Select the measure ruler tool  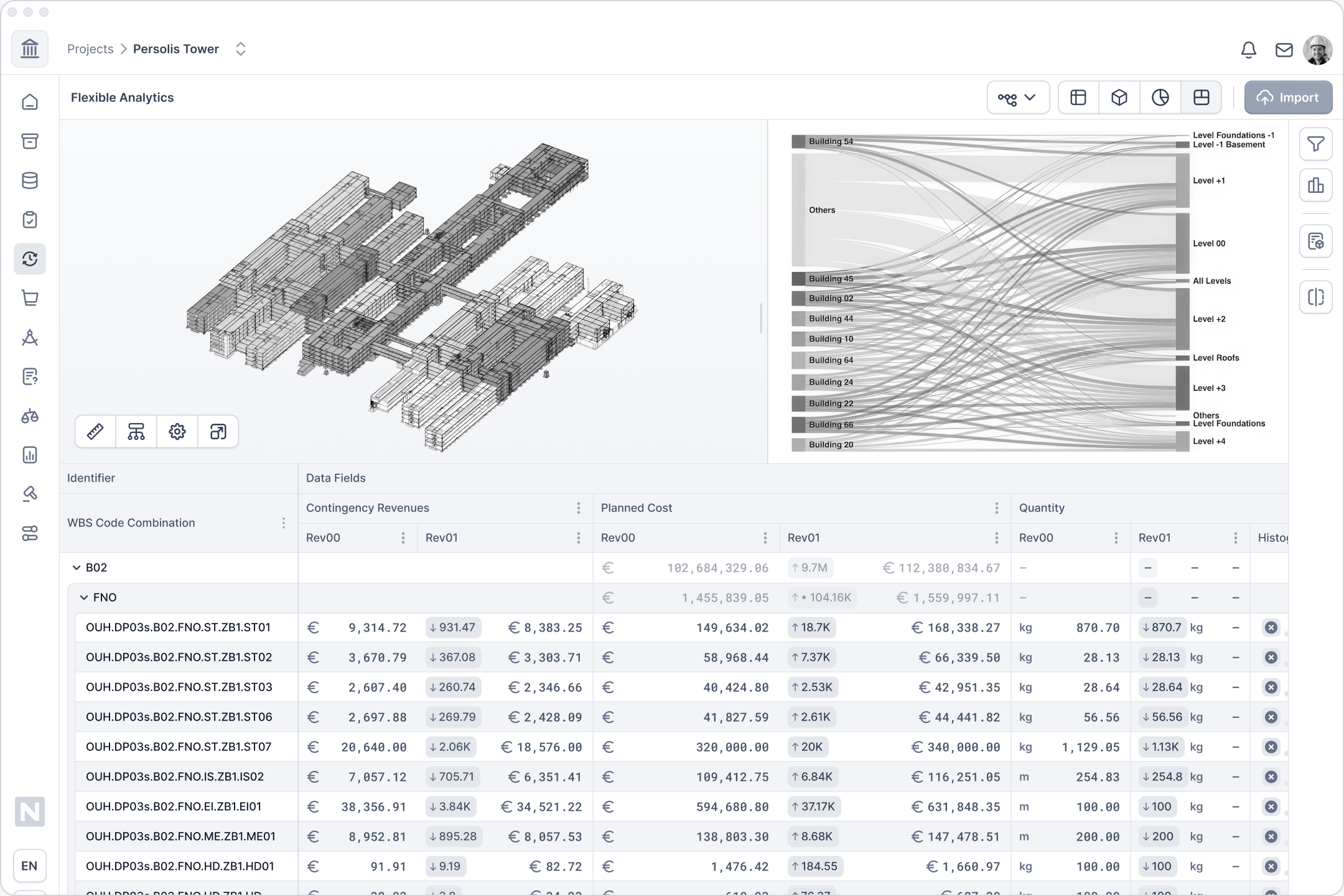point(95,431)
